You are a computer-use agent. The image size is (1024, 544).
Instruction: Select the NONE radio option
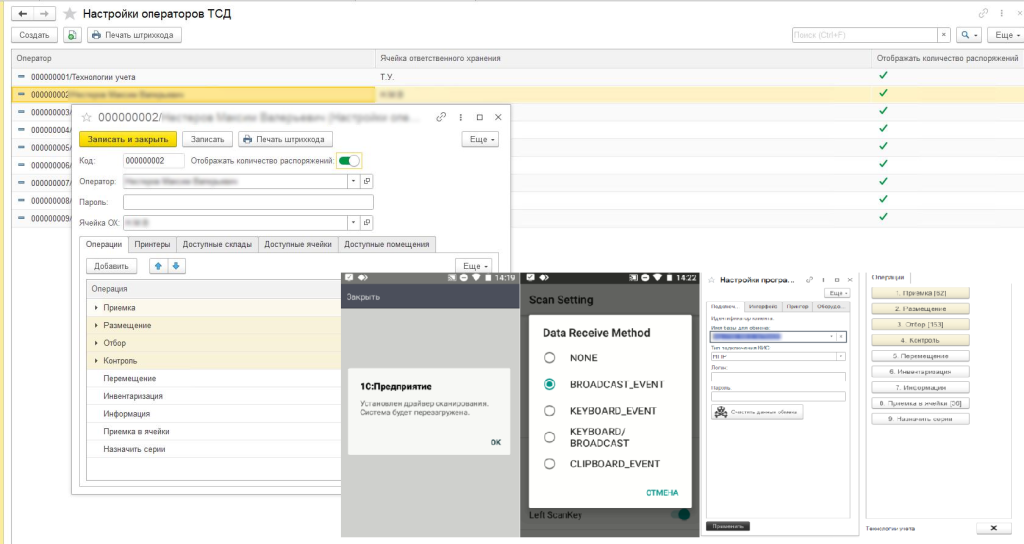click(549, 358)
